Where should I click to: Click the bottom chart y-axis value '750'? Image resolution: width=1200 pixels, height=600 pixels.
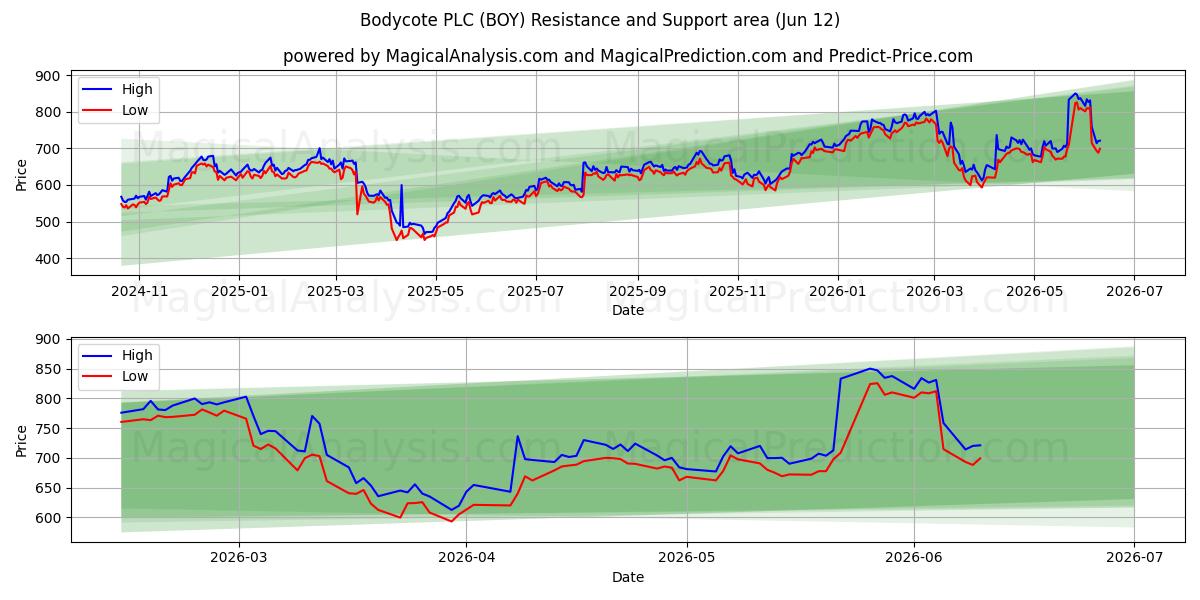(49, 429)
